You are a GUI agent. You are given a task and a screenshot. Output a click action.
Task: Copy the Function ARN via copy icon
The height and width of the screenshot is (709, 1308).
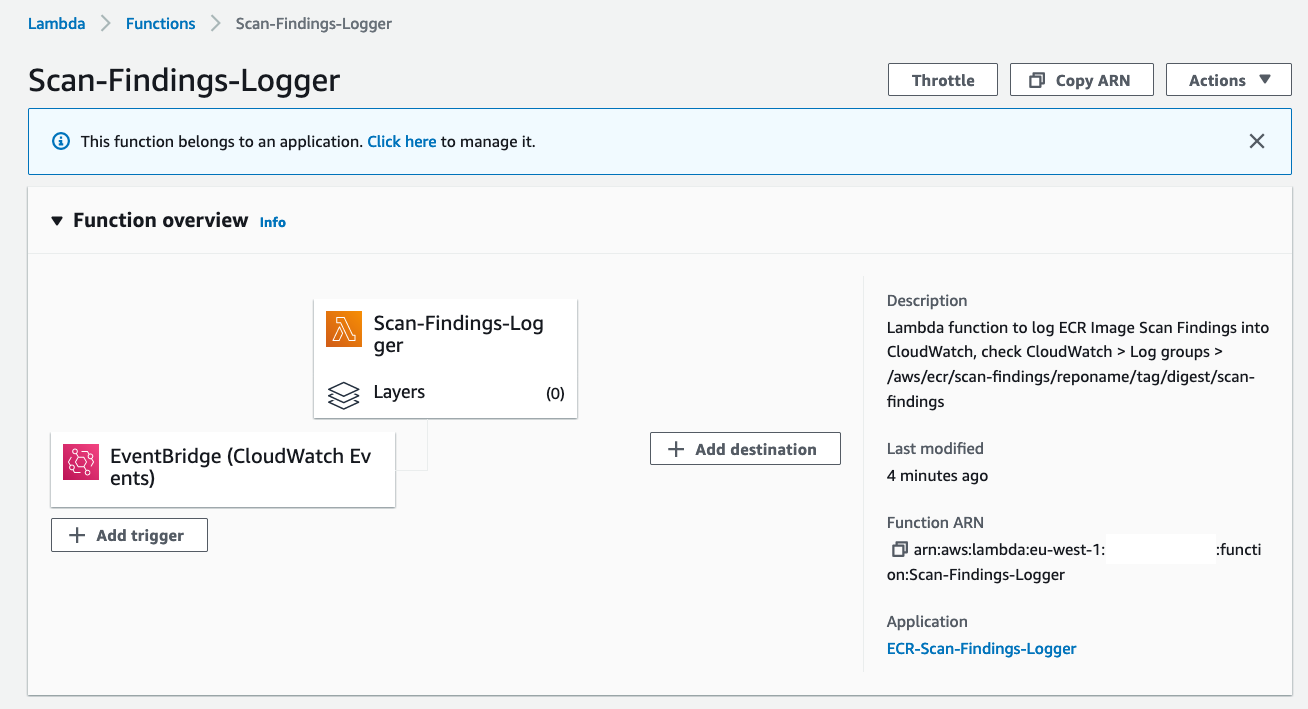coord(899,549)
